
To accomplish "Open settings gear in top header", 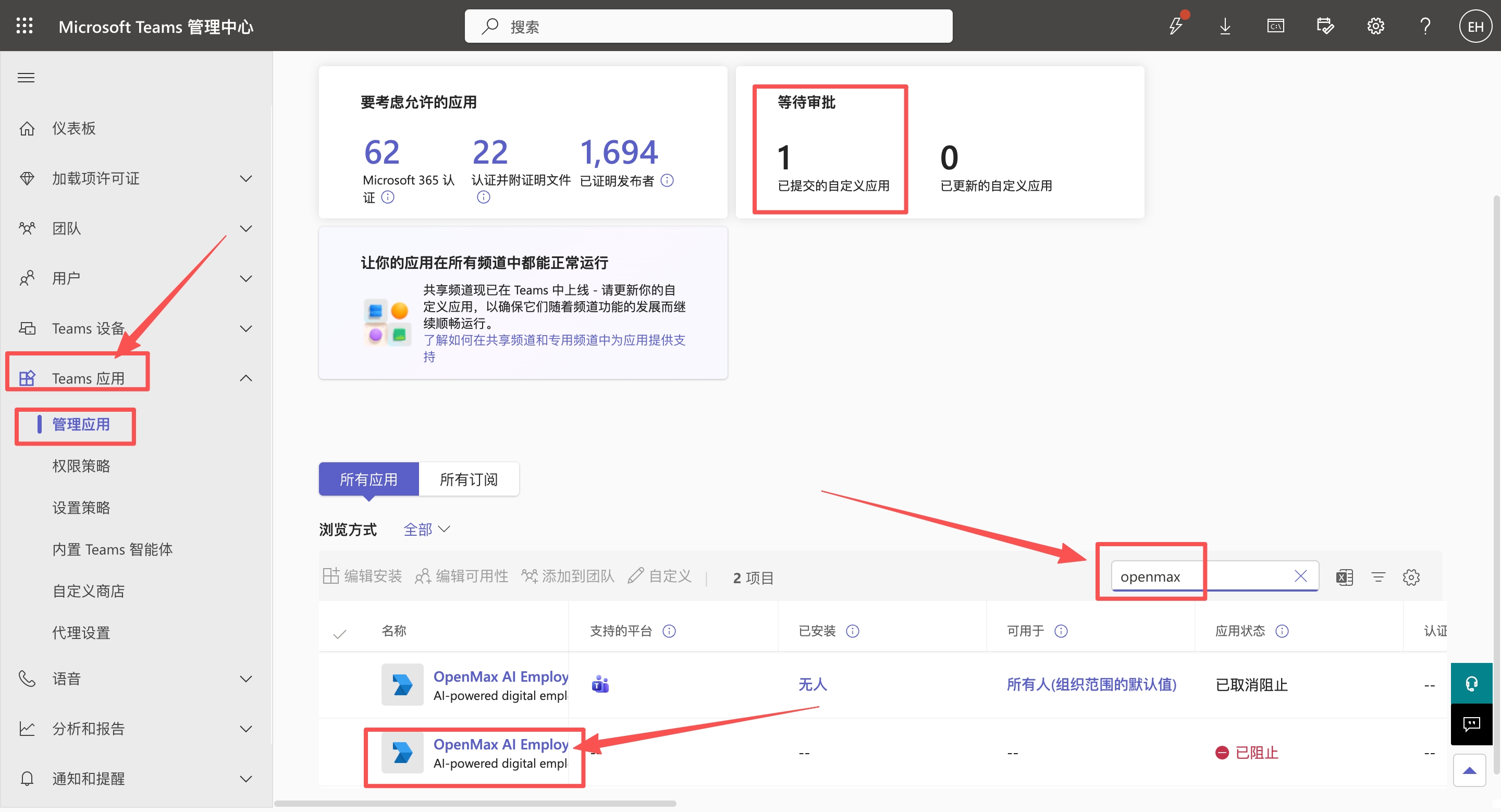I will 1375,26.
